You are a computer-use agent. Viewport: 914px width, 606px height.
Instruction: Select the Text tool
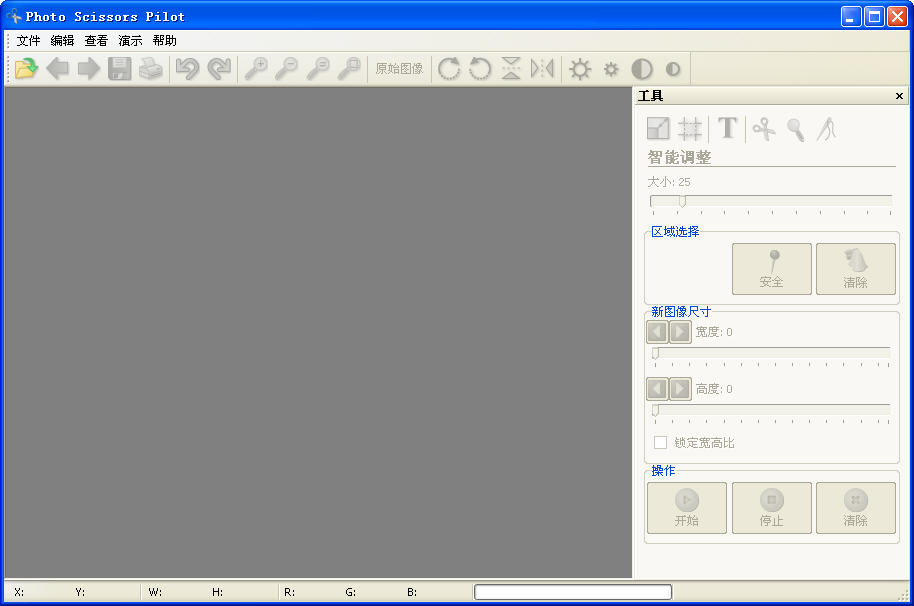point(727,129)
